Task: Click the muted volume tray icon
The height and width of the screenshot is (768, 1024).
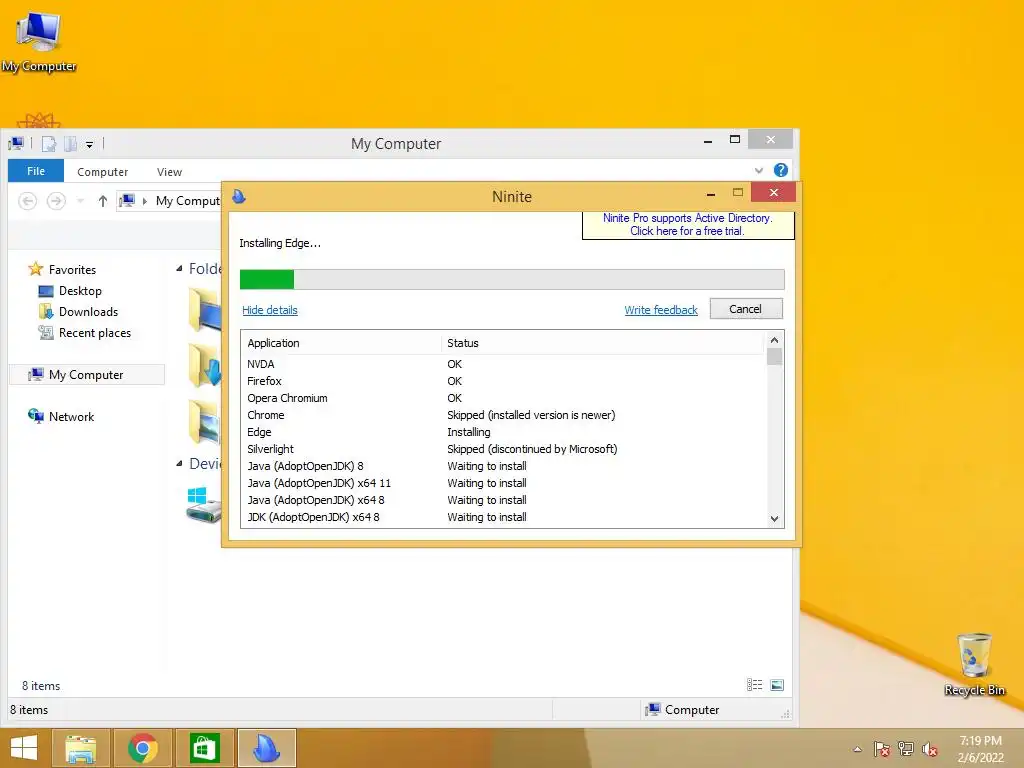Action: (x=930, y=749)
